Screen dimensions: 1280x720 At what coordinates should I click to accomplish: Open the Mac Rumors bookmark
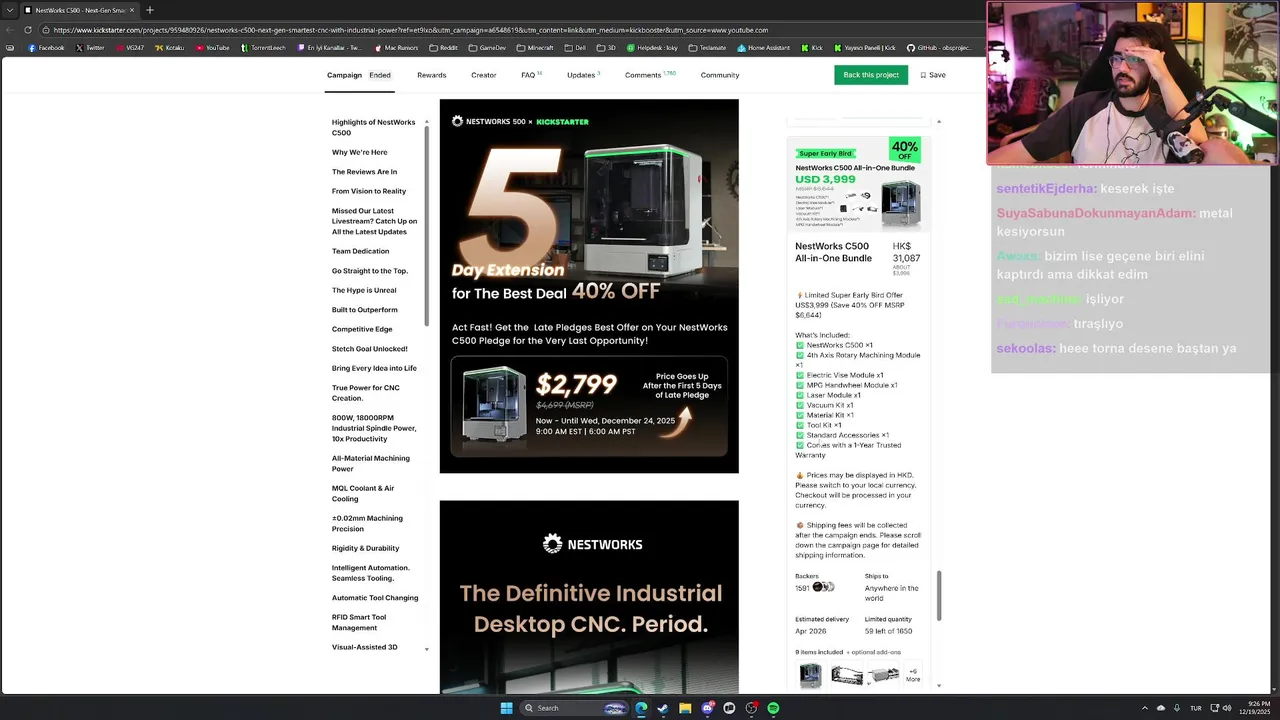tap(396, 48)
